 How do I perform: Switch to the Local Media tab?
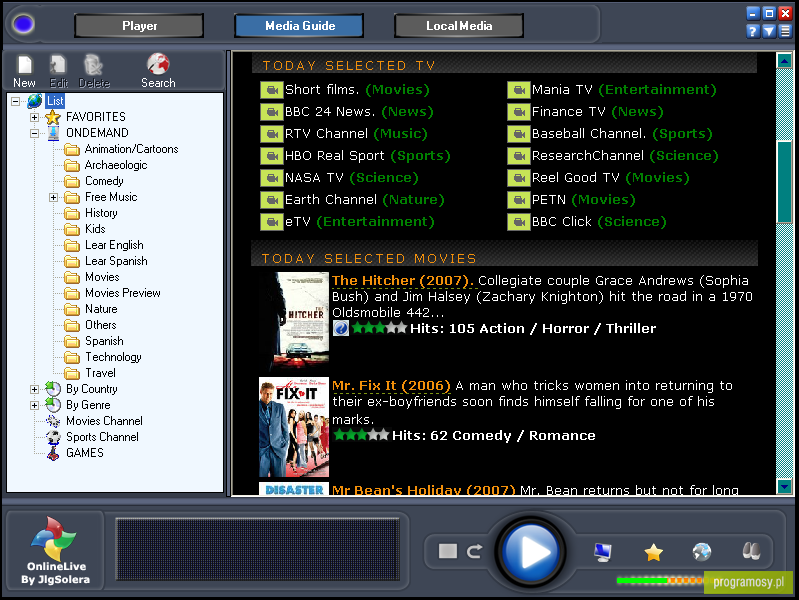coord(459,25)
